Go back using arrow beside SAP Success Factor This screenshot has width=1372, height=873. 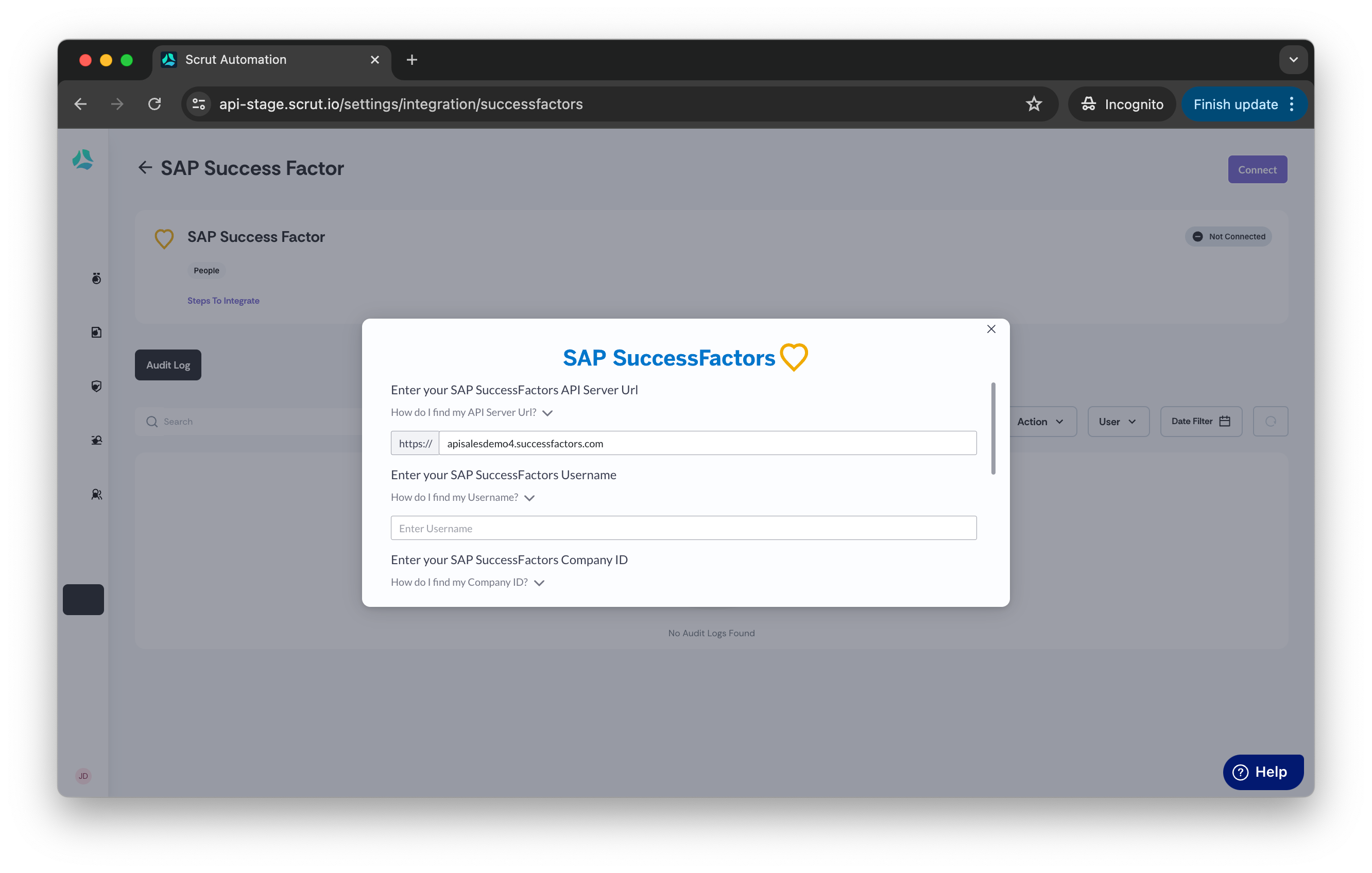(x=145, y=168)
